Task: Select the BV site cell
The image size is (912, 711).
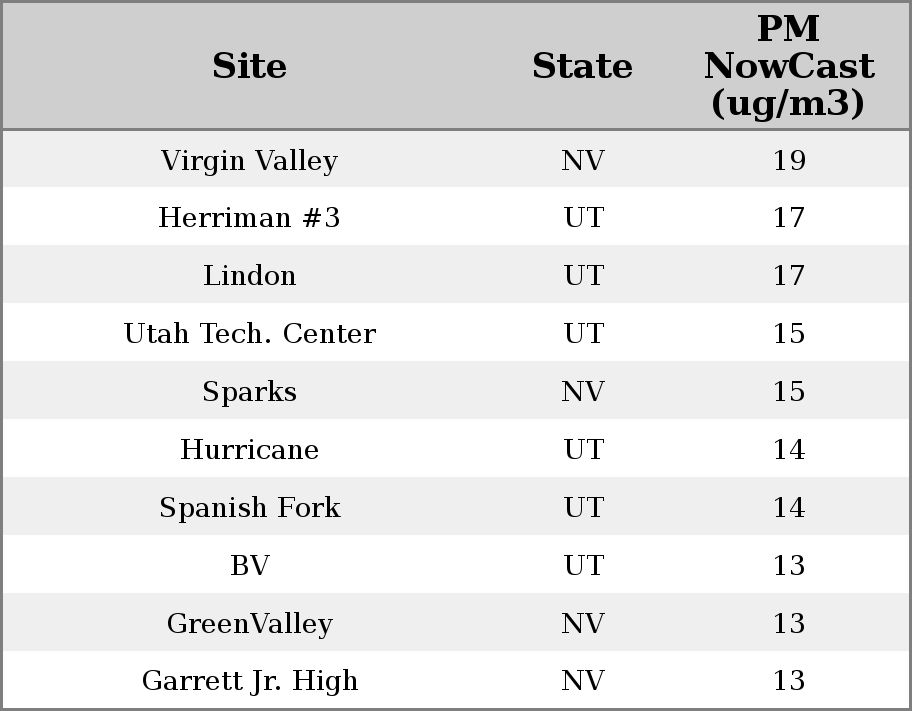Action: 250,565
